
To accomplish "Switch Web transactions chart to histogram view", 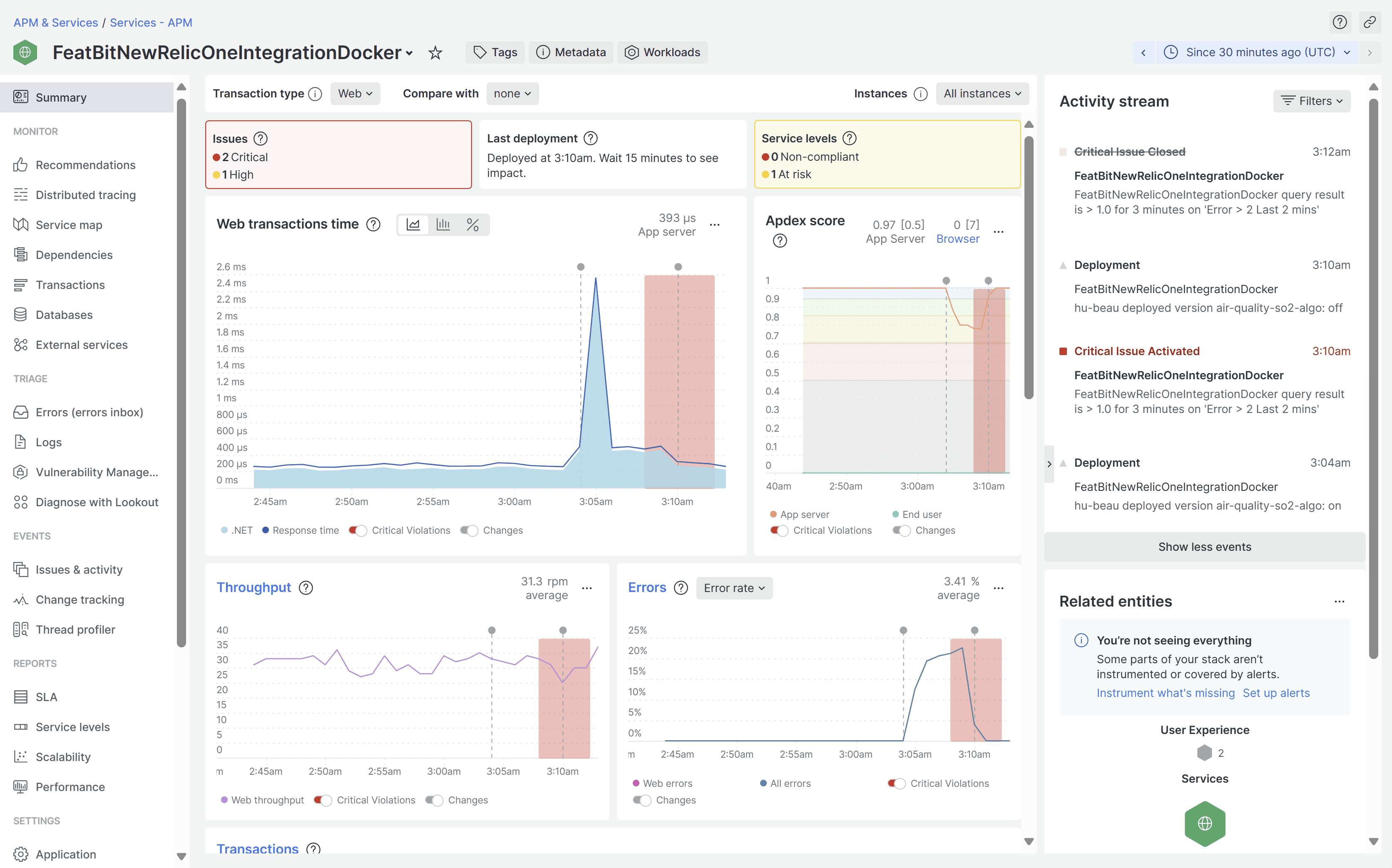I will (x=442, y=224).
